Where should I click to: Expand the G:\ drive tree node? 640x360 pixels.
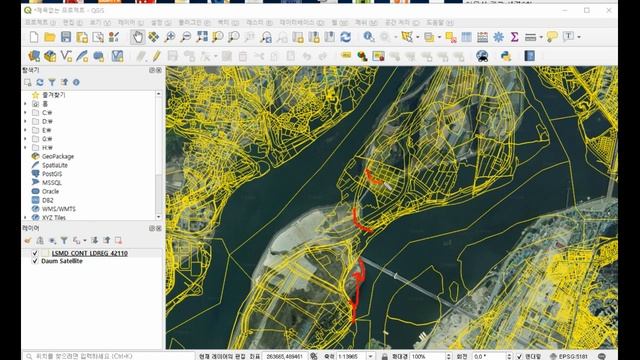(x=25, y=139)
